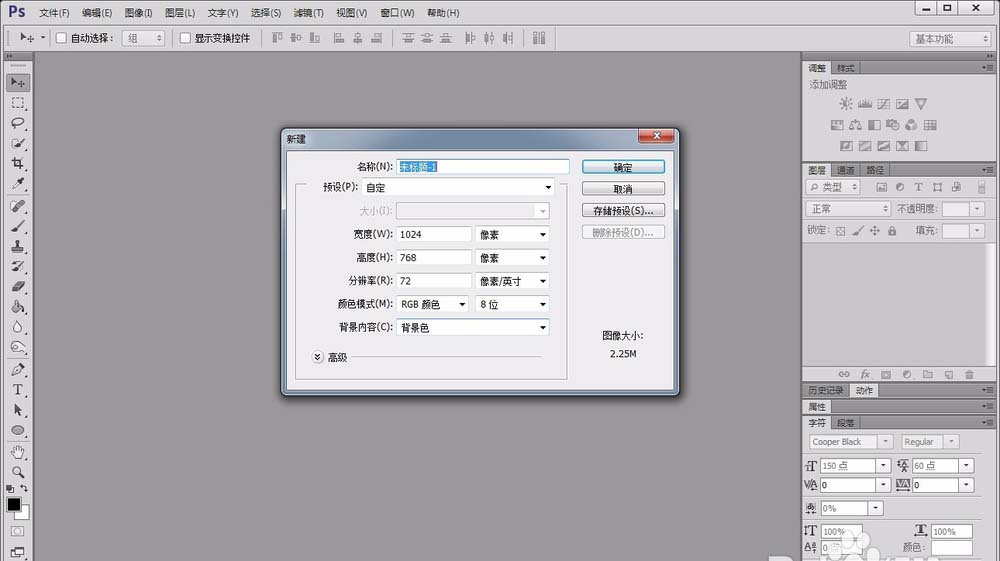Click the 取消 button
Viewport: 1000px width, 561px height.
point(623,189)
